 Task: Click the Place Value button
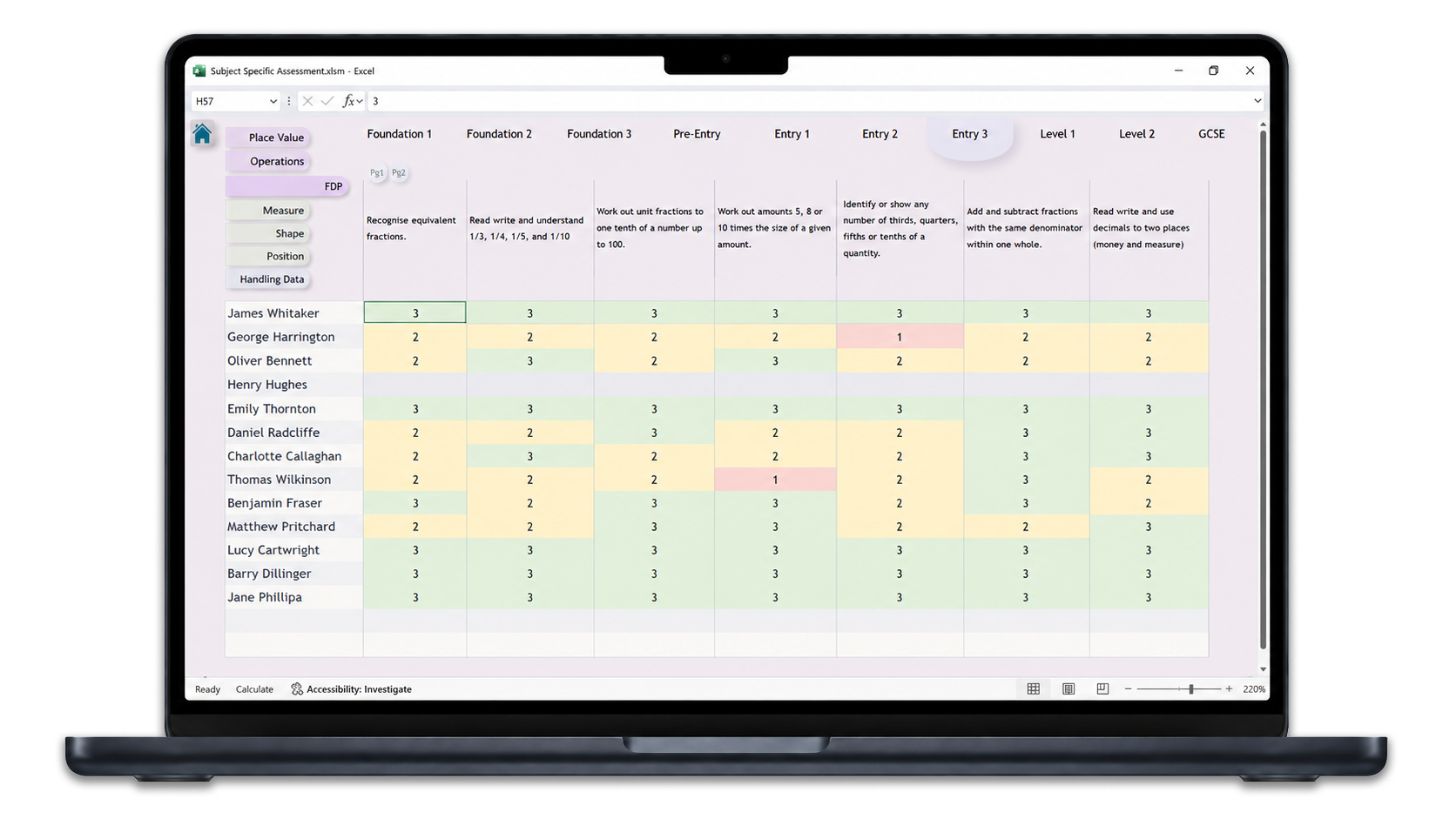pos(269,138)
